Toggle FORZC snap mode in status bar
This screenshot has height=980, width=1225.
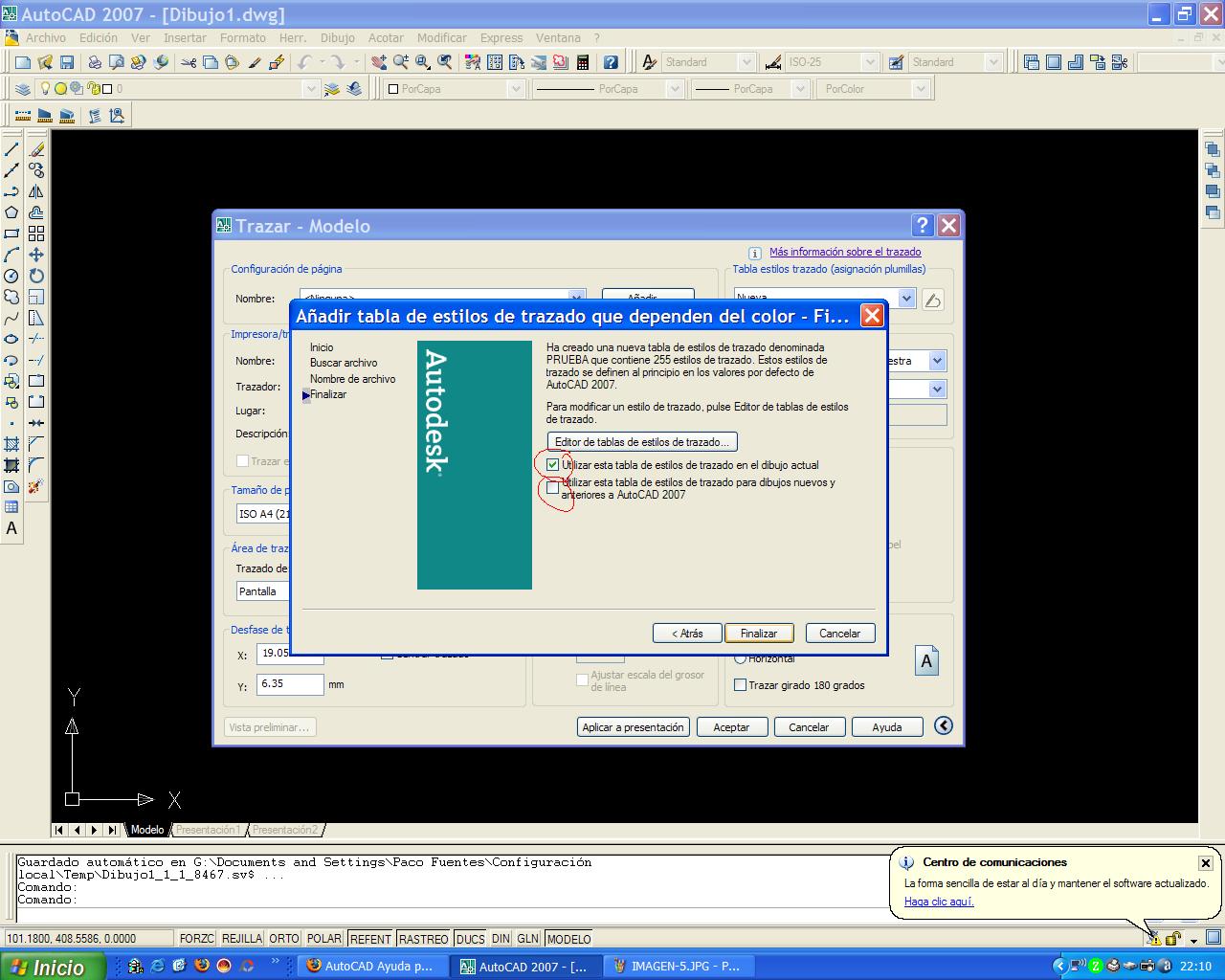pos(197,939)
